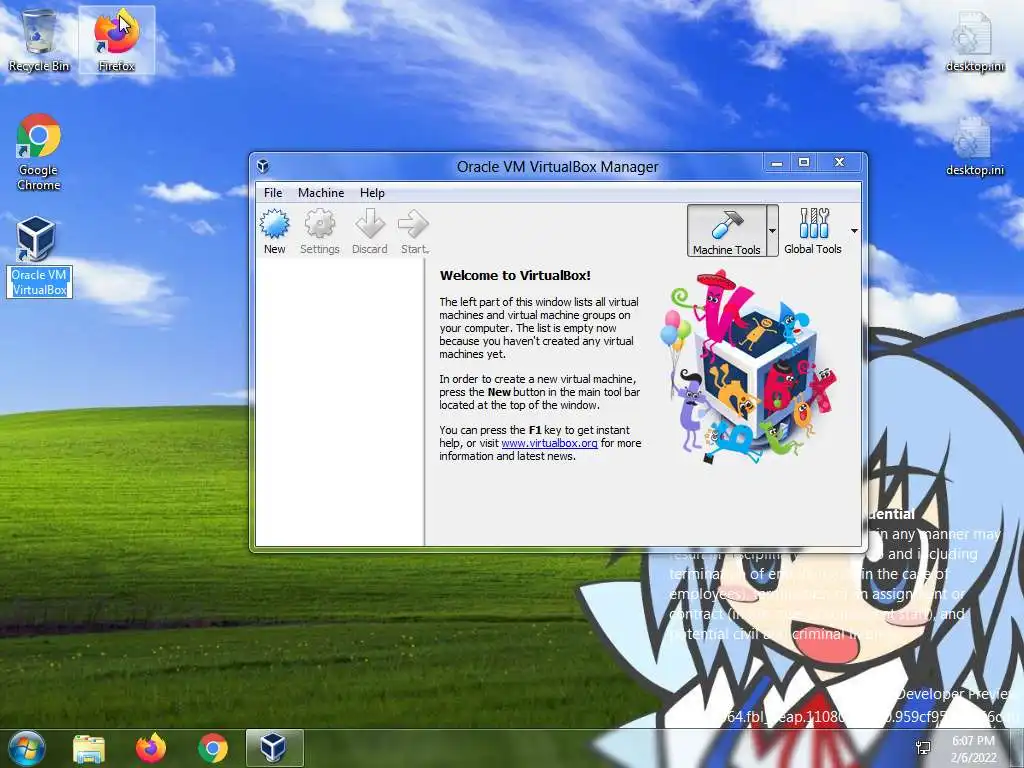This screenshot has width=1024, height=768.
Task: Click the Oracle VM VirtualBox Manager title text
Action: coord(558,167)
